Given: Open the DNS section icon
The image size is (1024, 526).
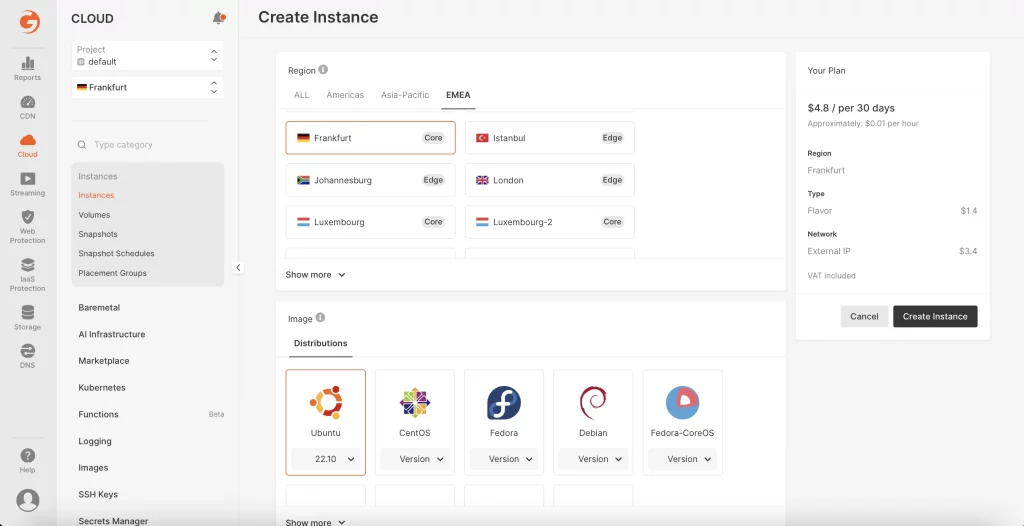Looking at the screenshot, I should pyautogui.click(x=27, y=351).
